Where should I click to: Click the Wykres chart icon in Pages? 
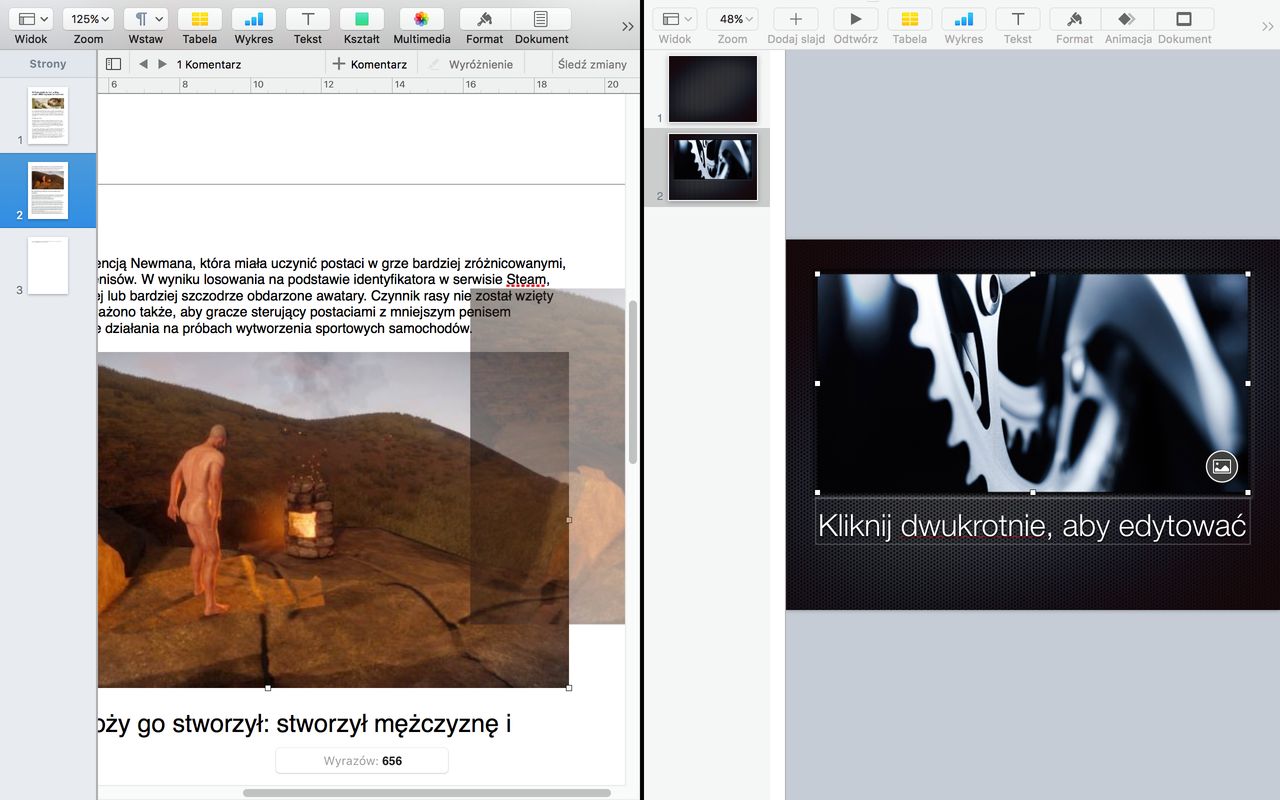(254, 20)
